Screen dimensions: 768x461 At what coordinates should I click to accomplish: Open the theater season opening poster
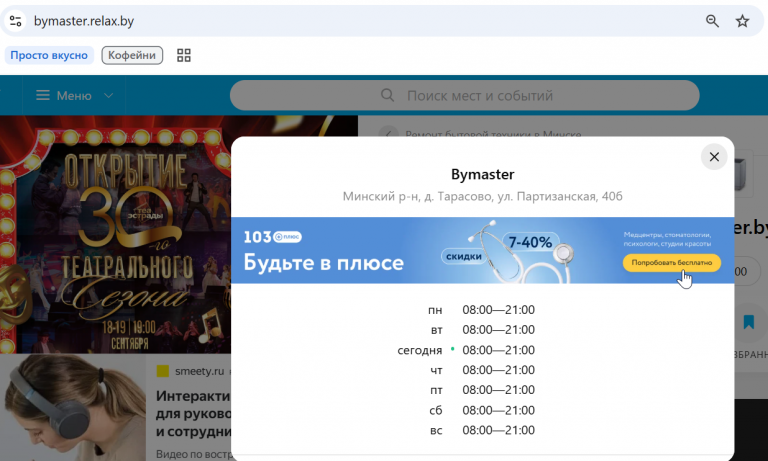click(115, 234)
